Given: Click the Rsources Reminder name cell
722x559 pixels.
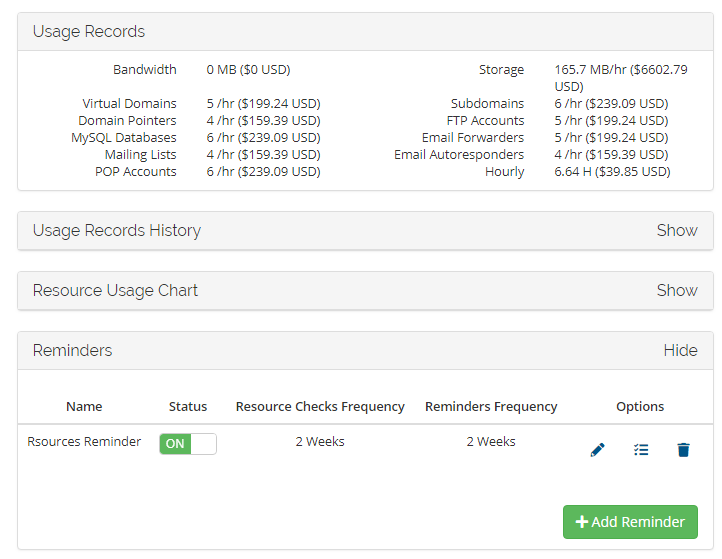Looking at the screenshot, I should pos(84,442).
